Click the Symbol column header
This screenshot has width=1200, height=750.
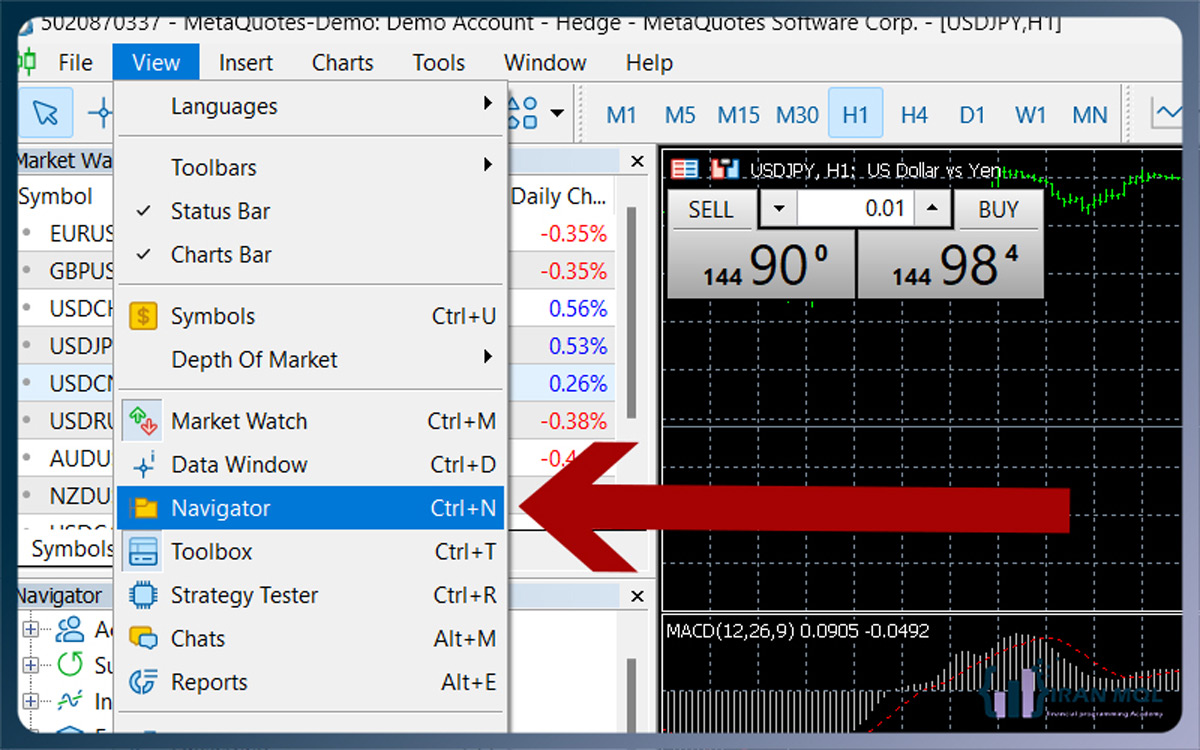[x=56, y=196]
